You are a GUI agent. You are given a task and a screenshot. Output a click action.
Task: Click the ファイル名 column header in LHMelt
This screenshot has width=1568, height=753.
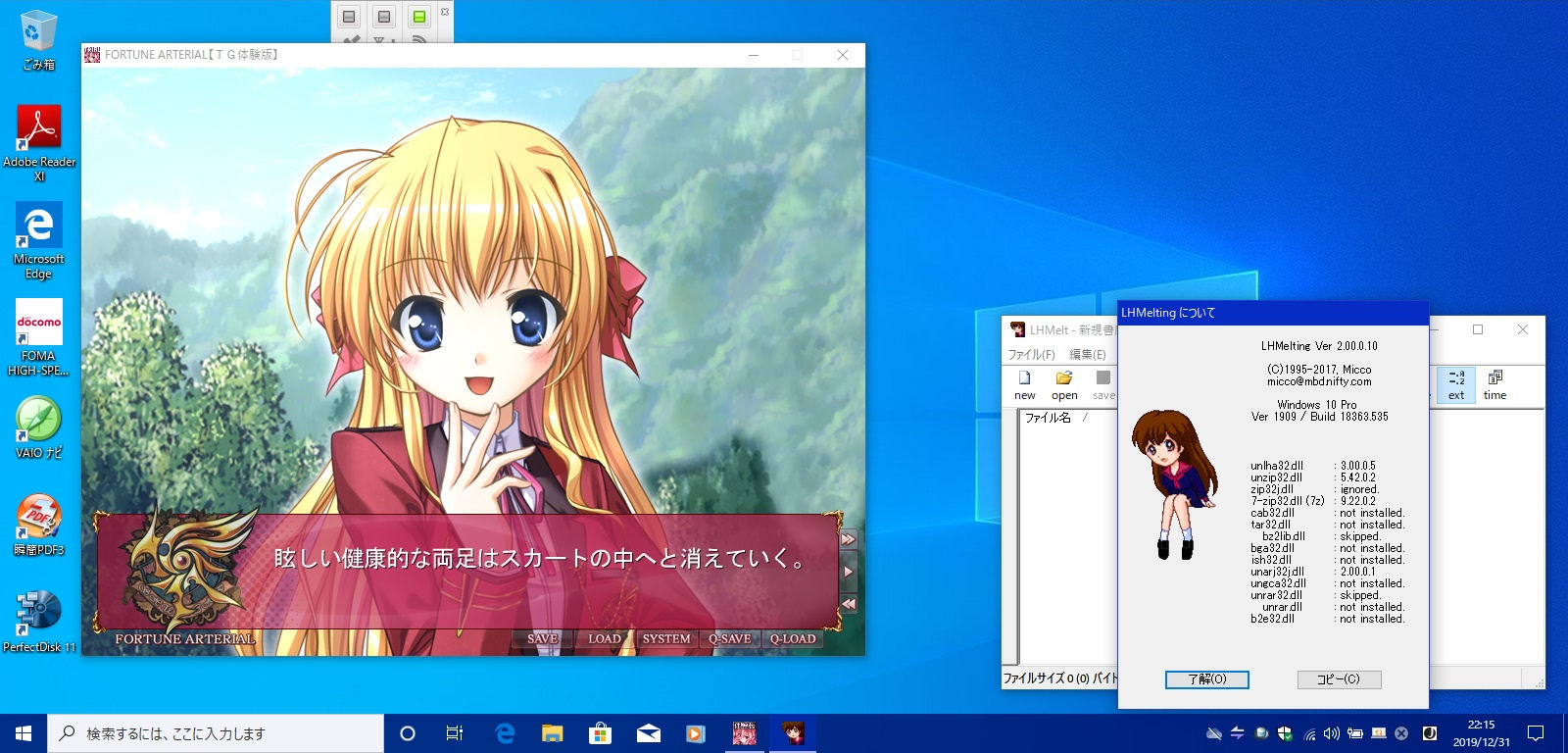click(1048, 418)
